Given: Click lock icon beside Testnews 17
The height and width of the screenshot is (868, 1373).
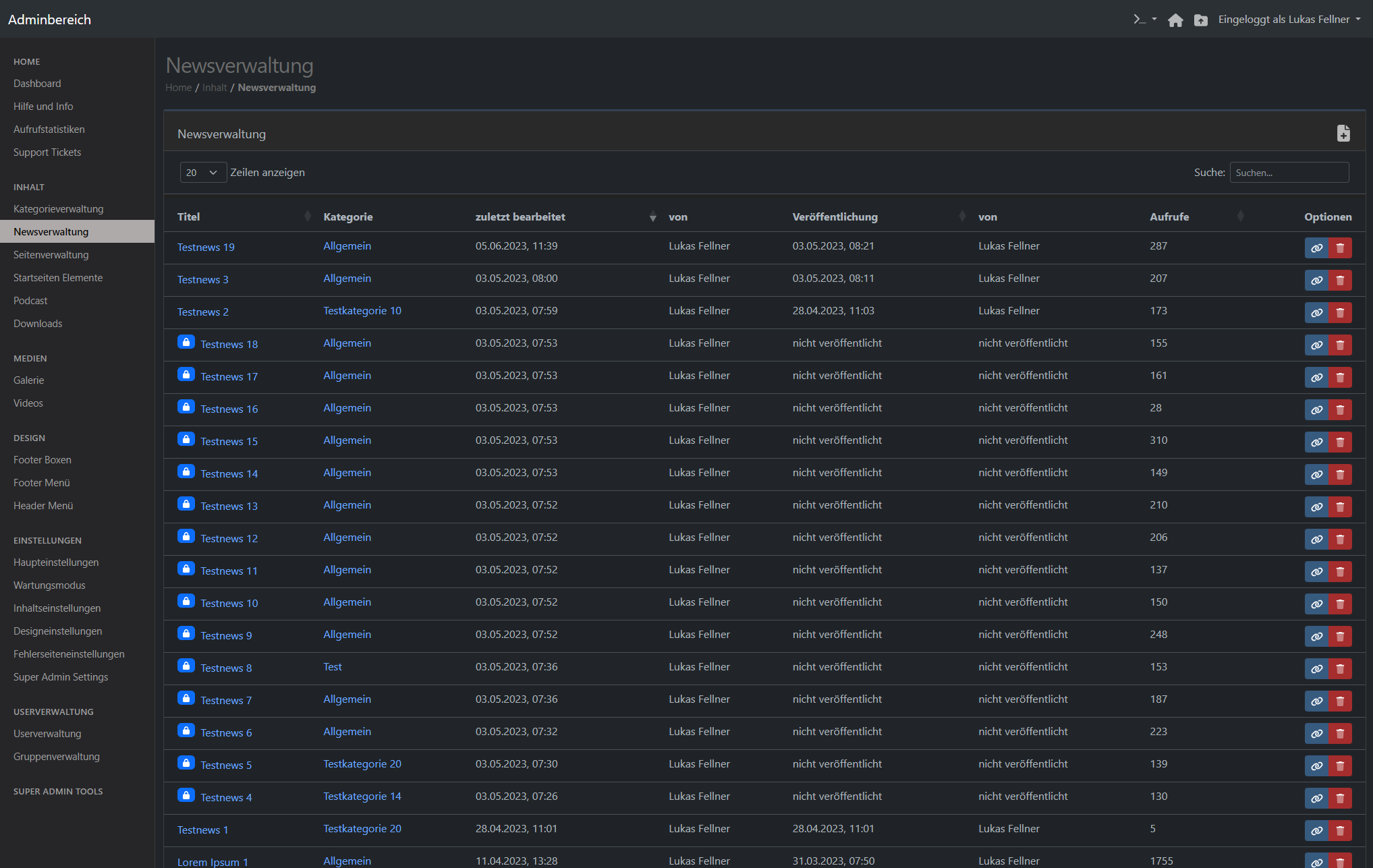Looking at the screenshot, I should click(x=186, y=374).
